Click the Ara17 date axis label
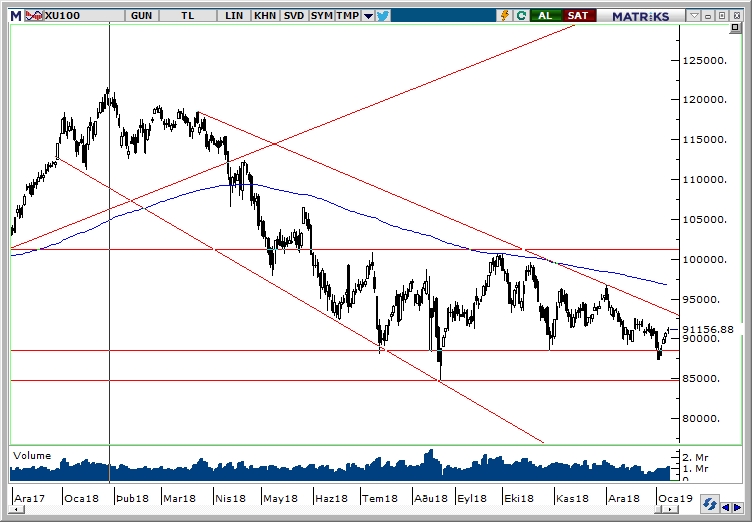 point(30,498)
